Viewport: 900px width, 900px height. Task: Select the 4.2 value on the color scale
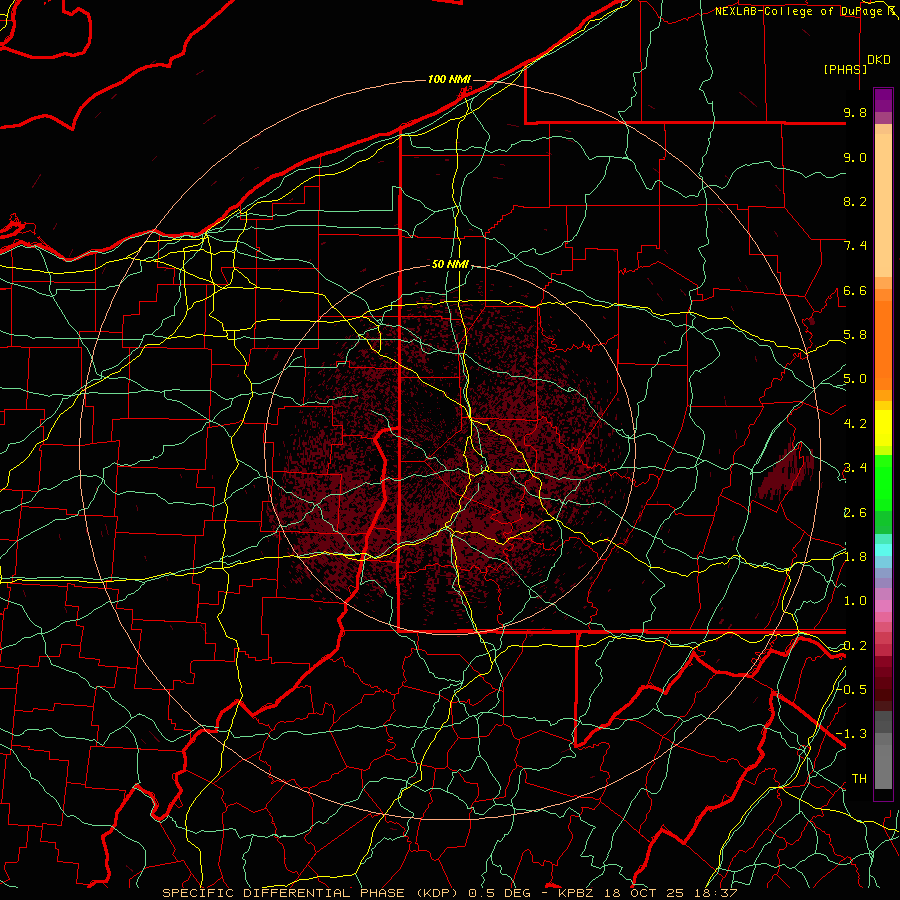855,424
